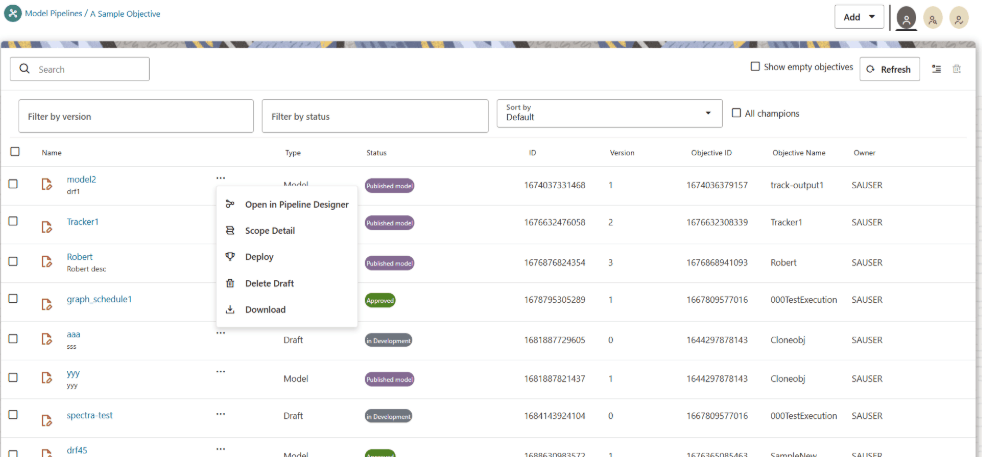Select the aaa row checkbox
The width and height of the screenshot is (982, 460).
(13, 338)
